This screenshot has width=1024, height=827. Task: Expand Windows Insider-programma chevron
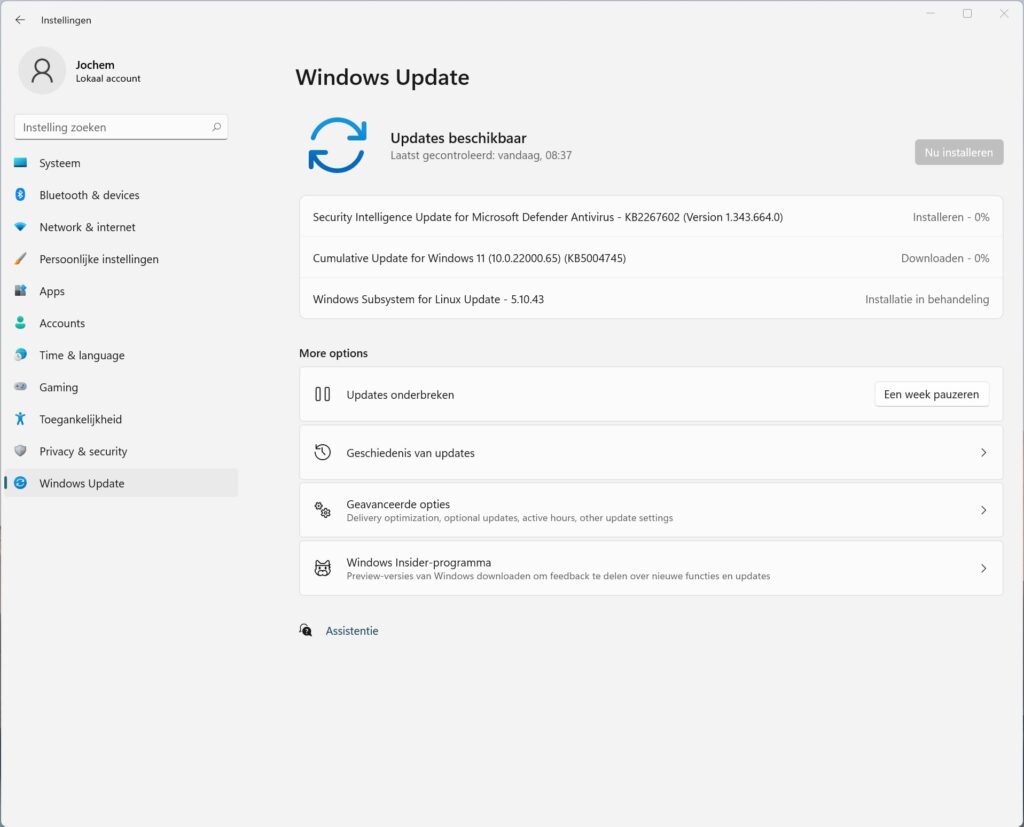click(x=983, y=568)
